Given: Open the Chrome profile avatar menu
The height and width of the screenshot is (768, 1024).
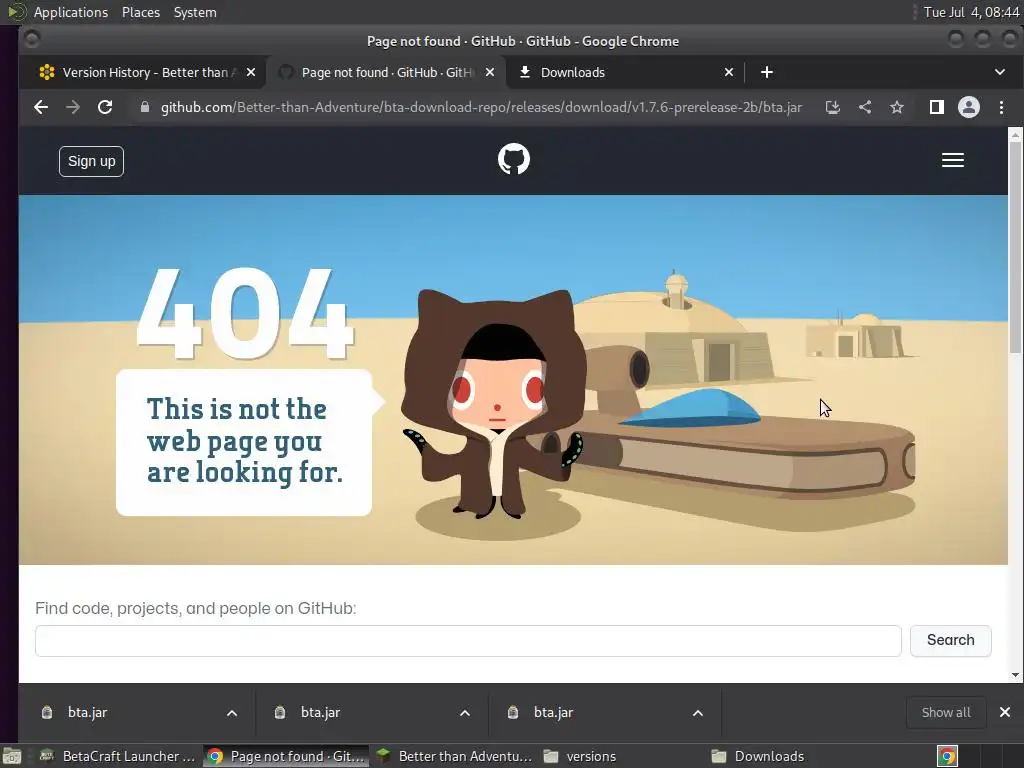Looking at the screenshot, I should point(968,107).
